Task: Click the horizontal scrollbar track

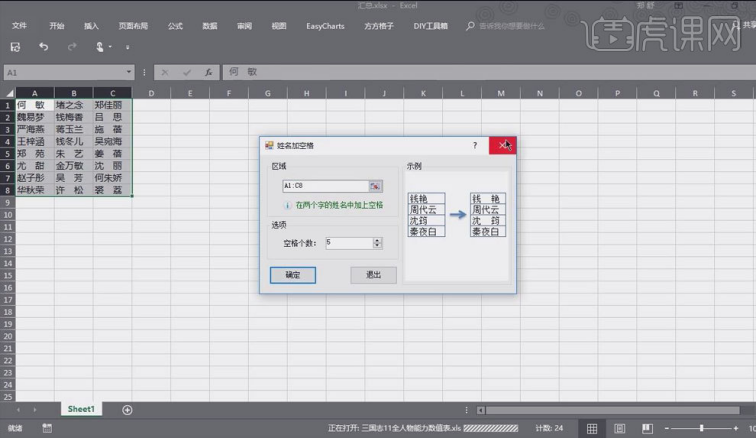Action: tap(612, 411)
